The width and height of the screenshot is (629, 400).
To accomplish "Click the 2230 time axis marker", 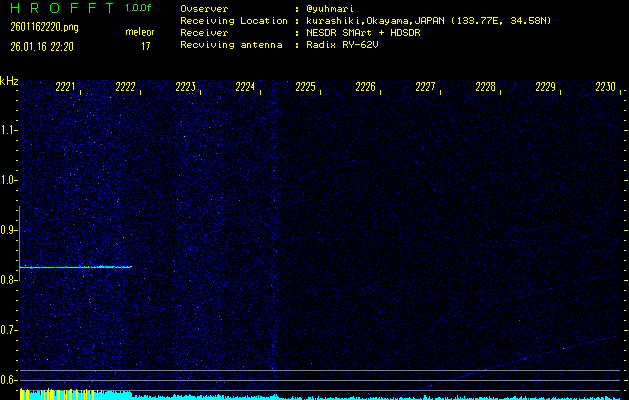I will click(x=605, y=87).
